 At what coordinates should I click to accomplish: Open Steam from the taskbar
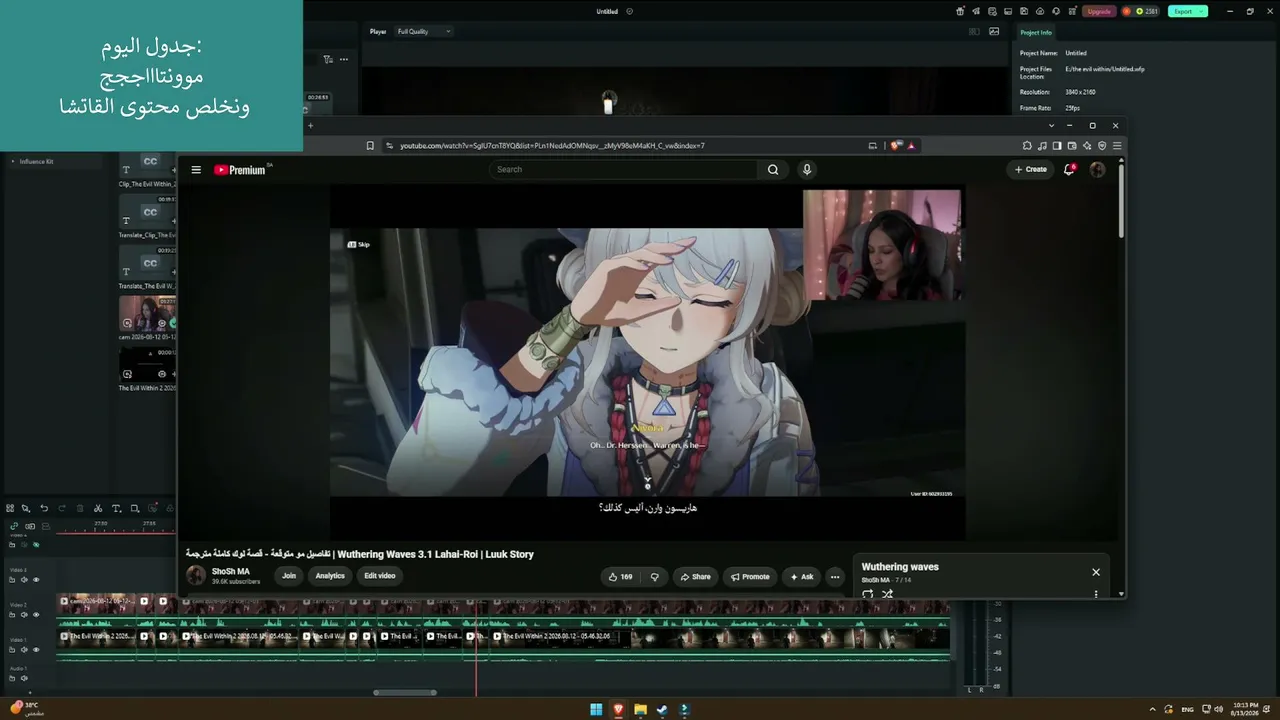[662, 710]
